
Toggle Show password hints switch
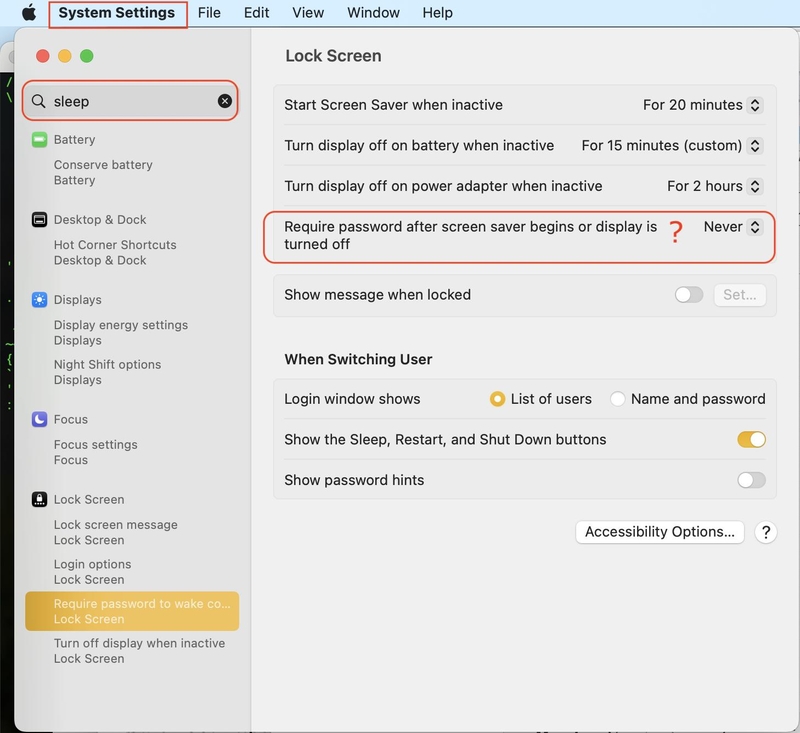click(x=751, y=480)
